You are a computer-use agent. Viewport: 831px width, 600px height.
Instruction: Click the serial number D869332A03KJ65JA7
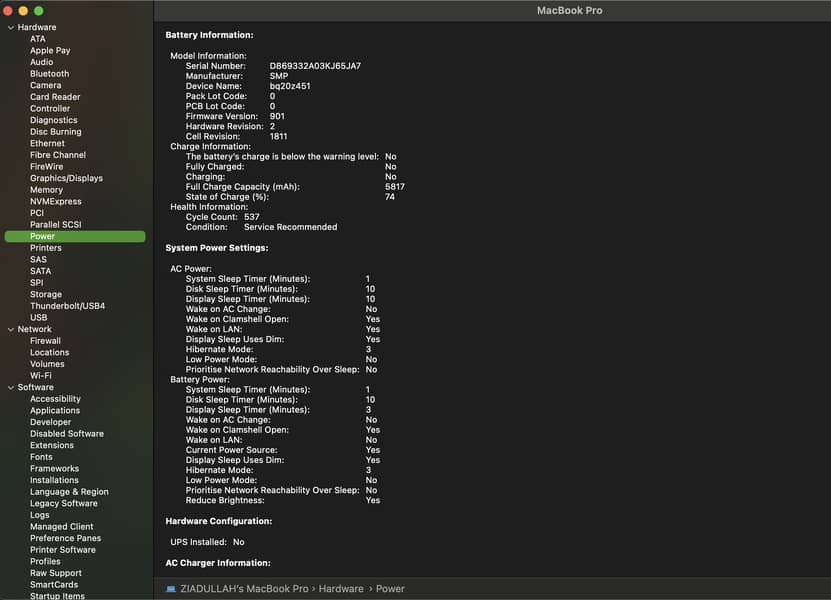click(315, 66)
